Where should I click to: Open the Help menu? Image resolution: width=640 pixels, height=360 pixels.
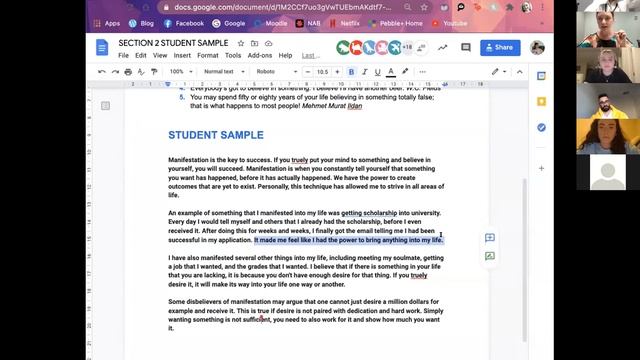click(285, 56)
